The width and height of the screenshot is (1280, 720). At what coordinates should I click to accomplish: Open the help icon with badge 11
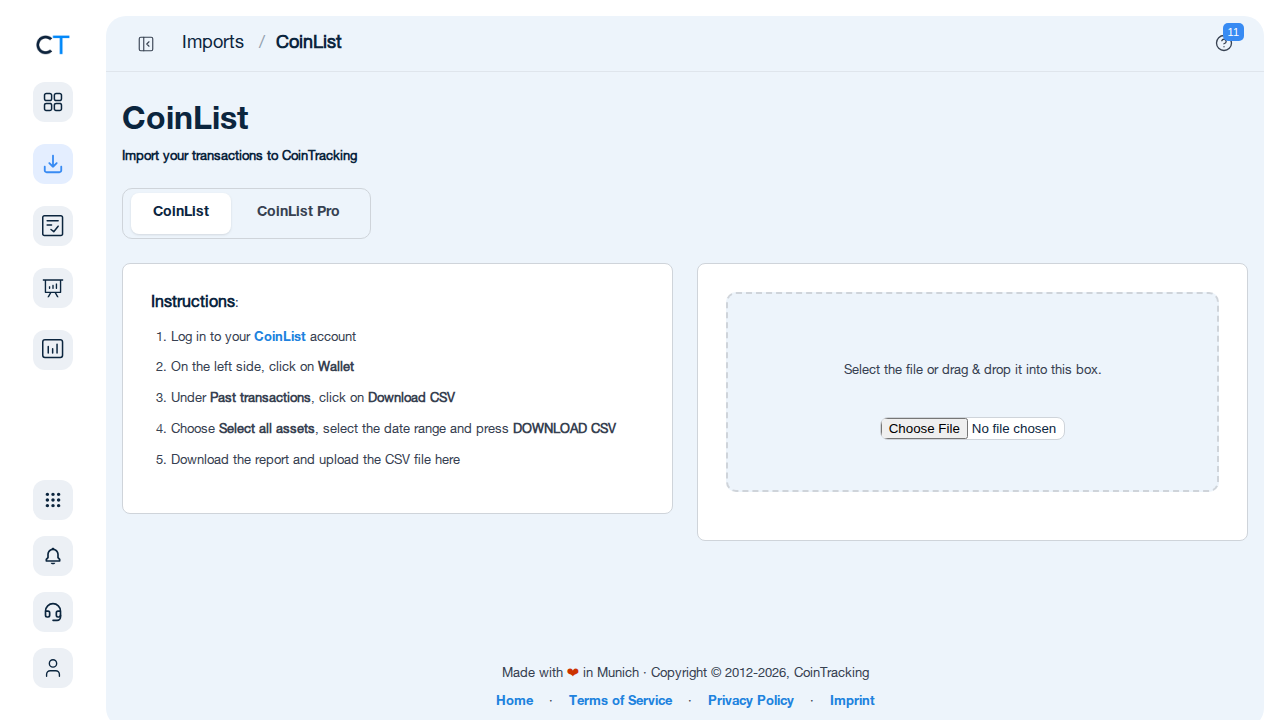coord(1224,43)
